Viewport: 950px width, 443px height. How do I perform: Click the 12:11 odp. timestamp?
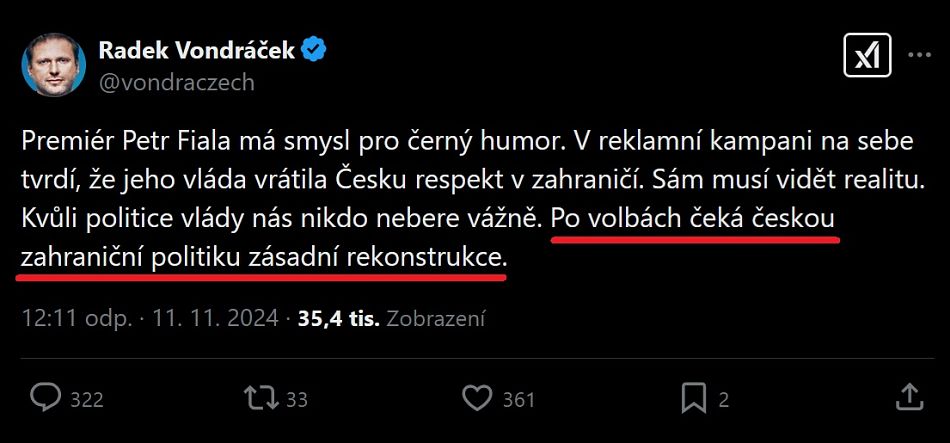pyautogui.click(x=77, y=318)
